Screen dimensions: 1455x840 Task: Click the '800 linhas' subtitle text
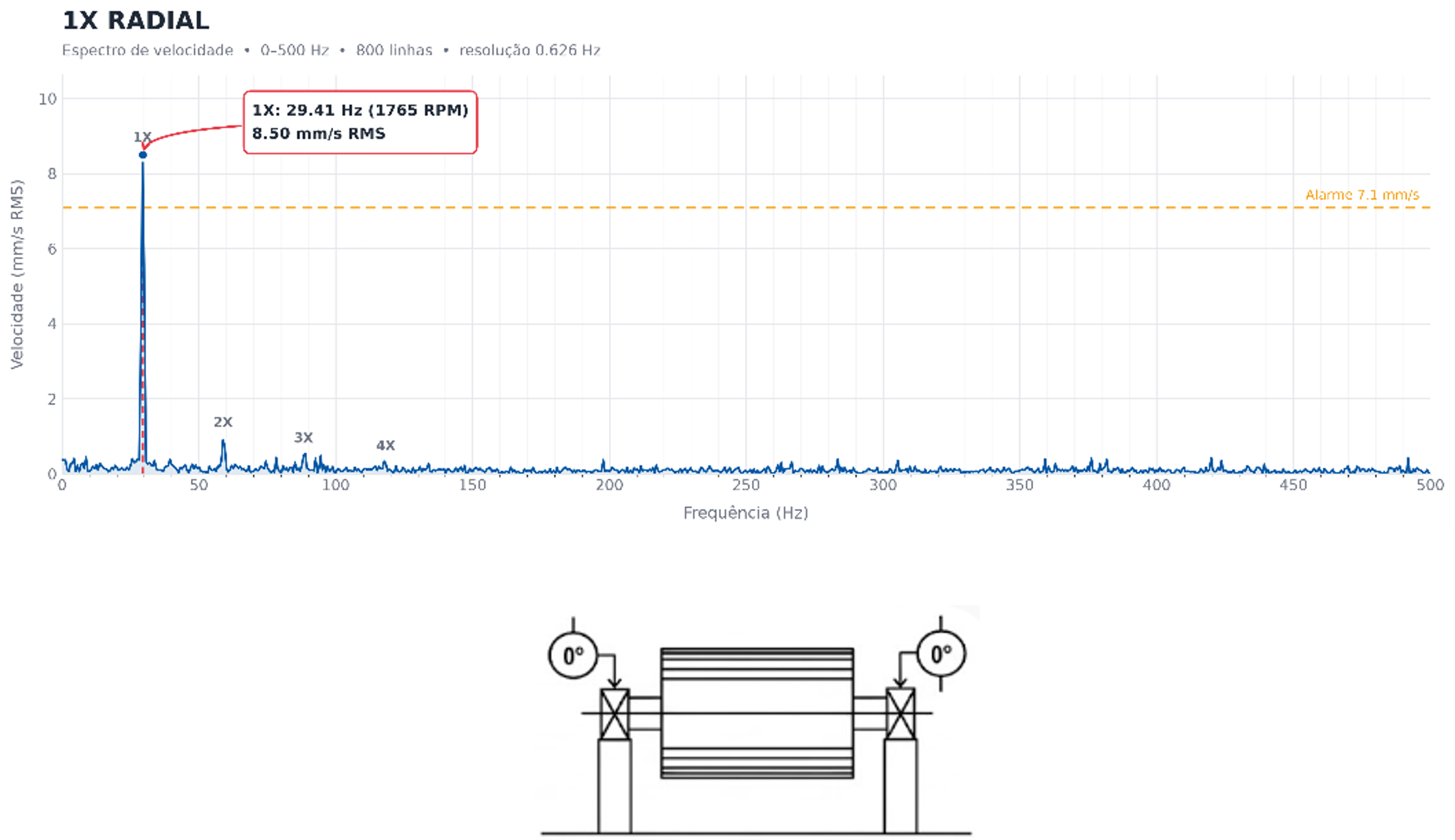pyautogui.click(x=394, y=50)
